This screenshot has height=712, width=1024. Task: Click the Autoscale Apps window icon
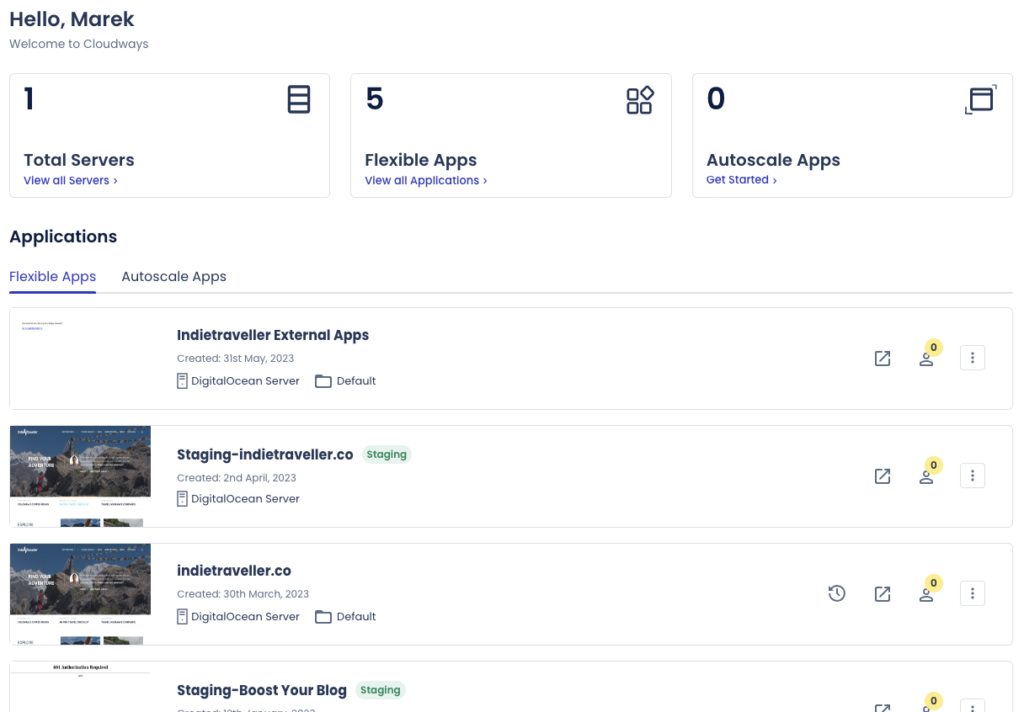pyautogui.click(x=980, y=99)
